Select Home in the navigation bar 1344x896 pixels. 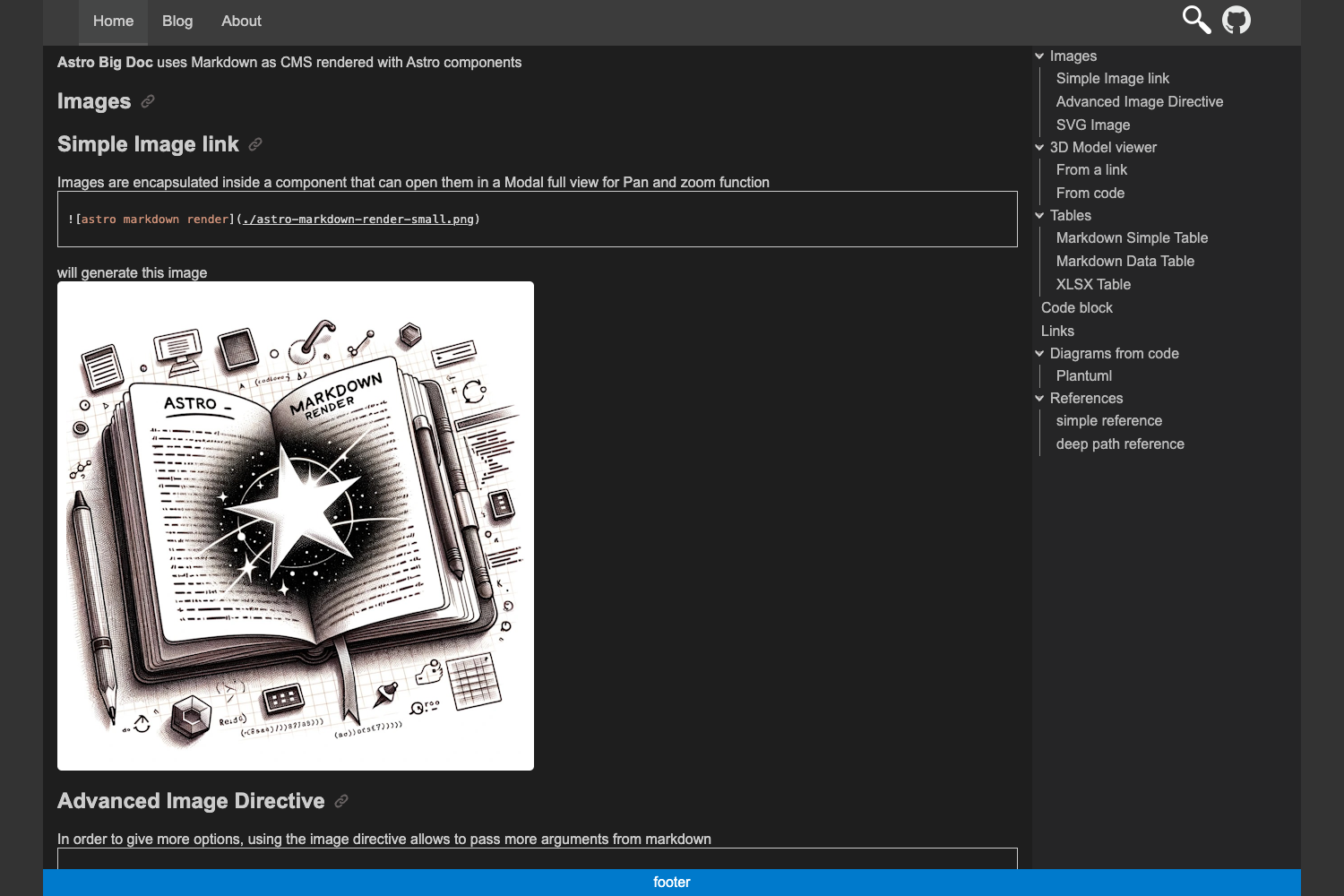pyautogui.click(x=112, y=21)
